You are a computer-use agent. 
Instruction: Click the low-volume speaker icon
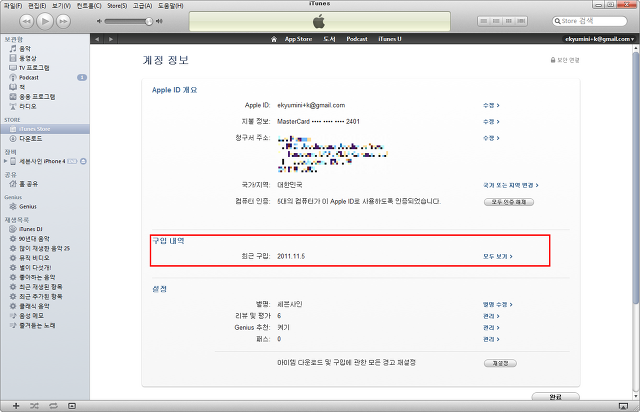point(99,21)
